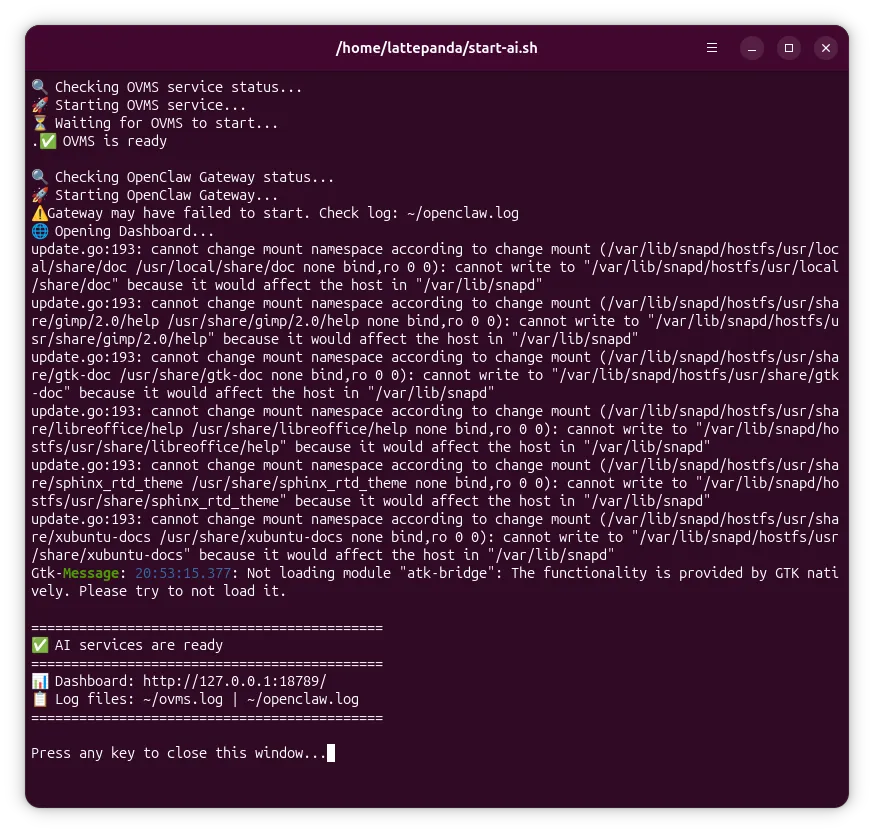Open the http://127.0.0.1:18789/ dashboard URL
The height and width of the screenshot is (833, 874).
coord(235,681)
